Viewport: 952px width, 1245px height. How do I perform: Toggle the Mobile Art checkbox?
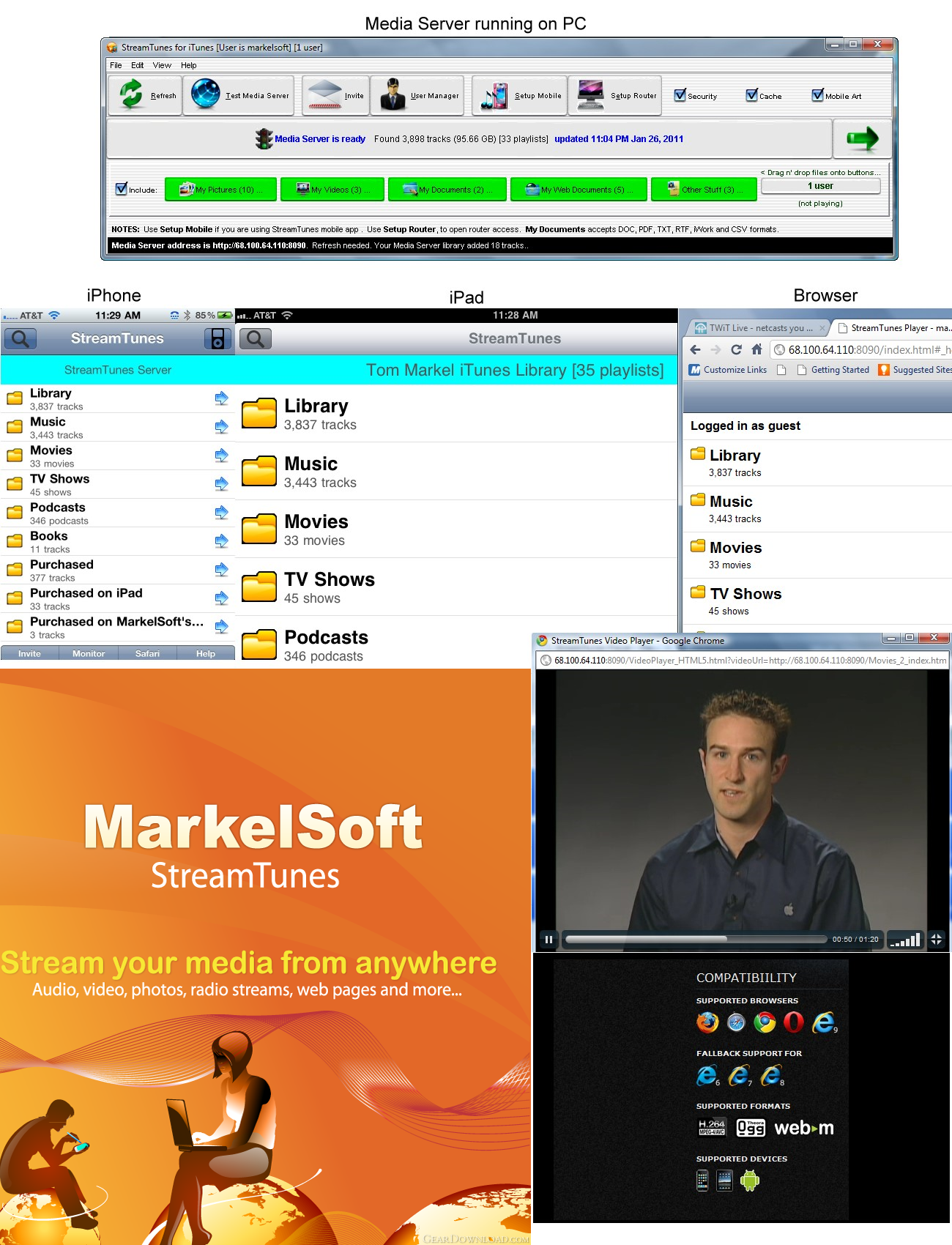click(x=818, y=95)
